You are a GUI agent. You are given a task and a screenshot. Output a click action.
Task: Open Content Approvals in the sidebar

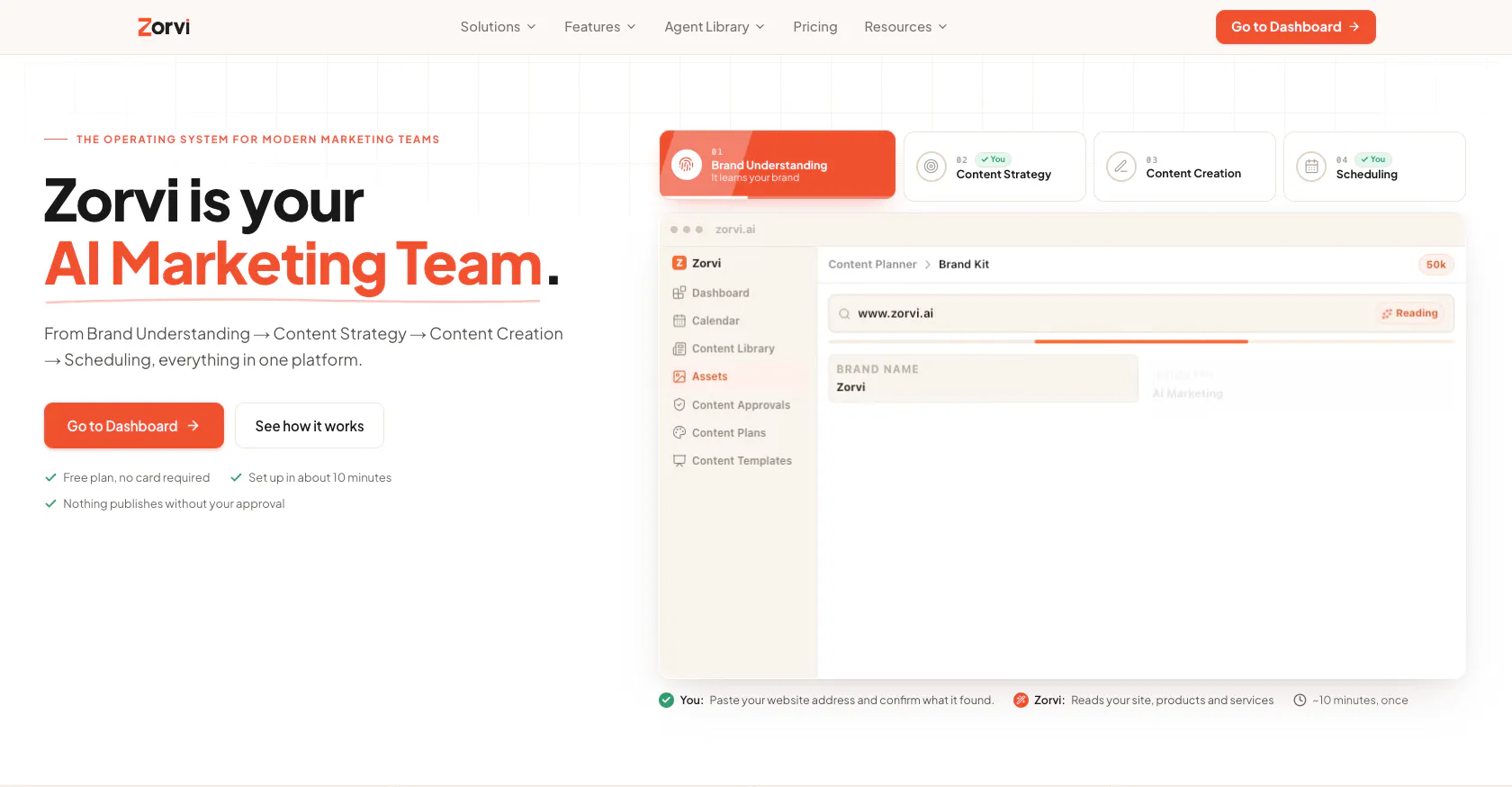741,405
